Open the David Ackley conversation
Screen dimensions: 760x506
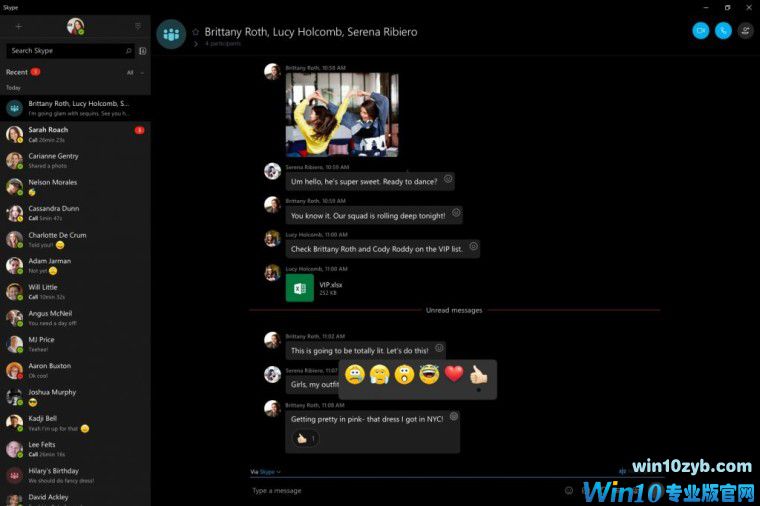click(x=75, y=498)
